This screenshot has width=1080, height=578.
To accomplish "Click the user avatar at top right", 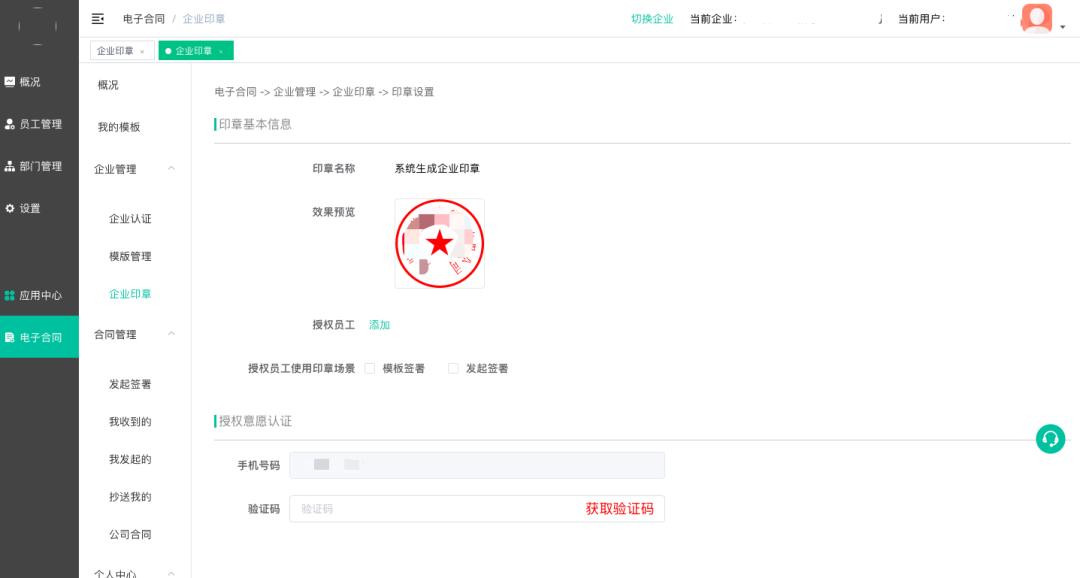I will pos(1036,18).
